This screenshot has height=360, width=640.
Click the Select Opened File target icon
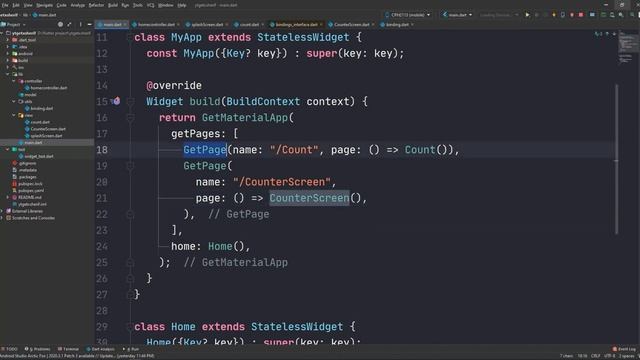[60, 24]
